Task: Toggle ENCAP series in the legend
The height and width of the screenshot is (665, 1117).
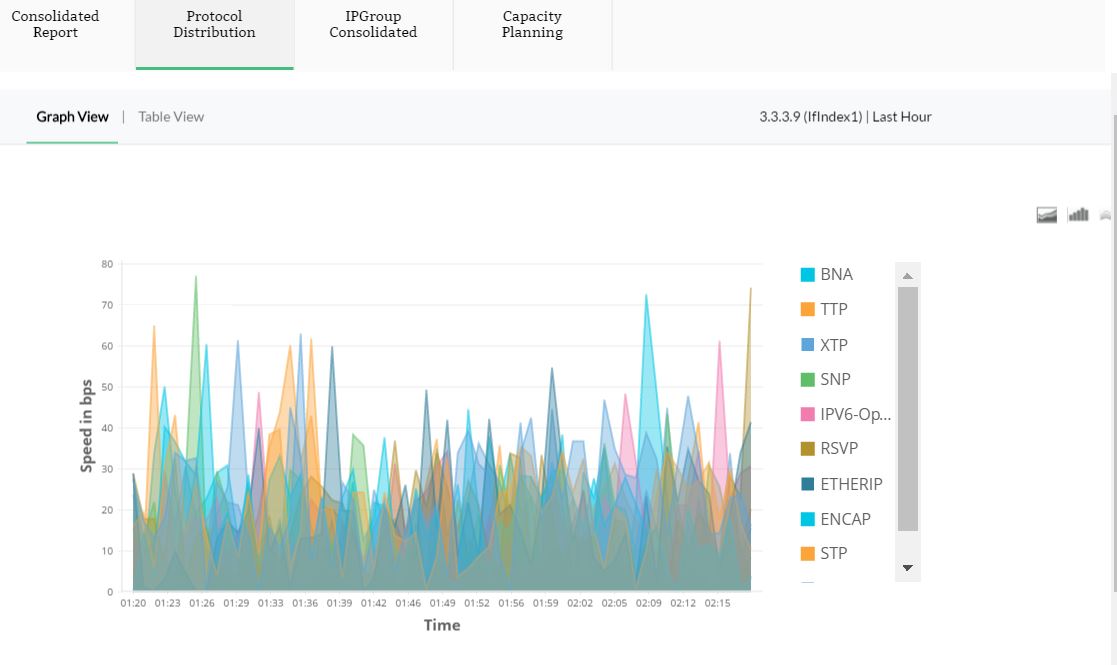Action: (845, 519)
